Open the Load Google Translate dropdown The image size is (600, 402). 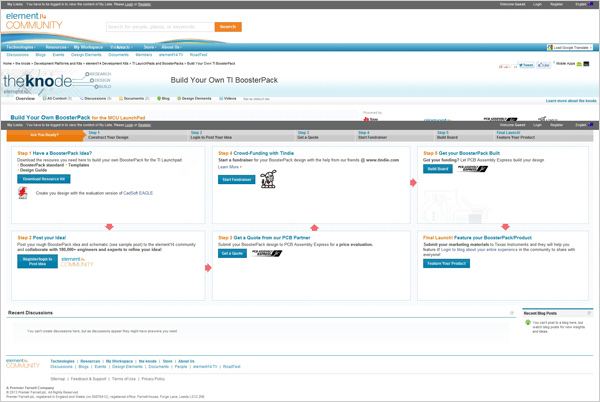570,47
